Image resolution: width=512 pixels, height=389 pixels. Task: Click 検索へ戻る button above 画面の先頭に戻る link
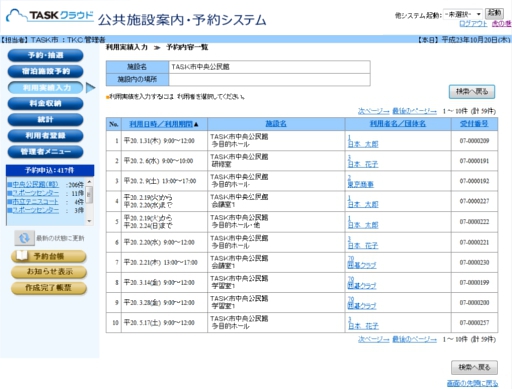pyautogui.click(x=474, y=367)
